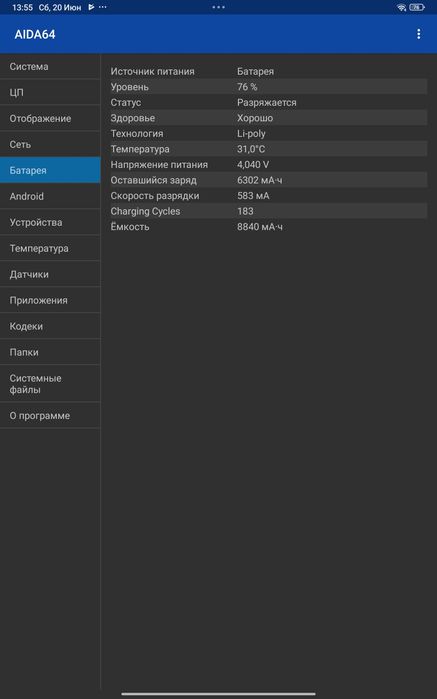This screenshot has height=699, width=437.
Task: Tap the 76 % level value
Action: point(247,87)
